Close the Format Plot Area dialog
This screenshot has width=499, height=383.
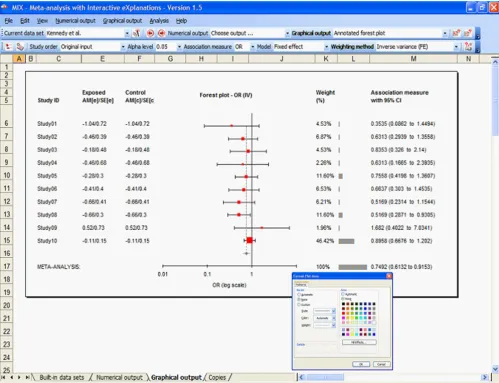[389, 276]
